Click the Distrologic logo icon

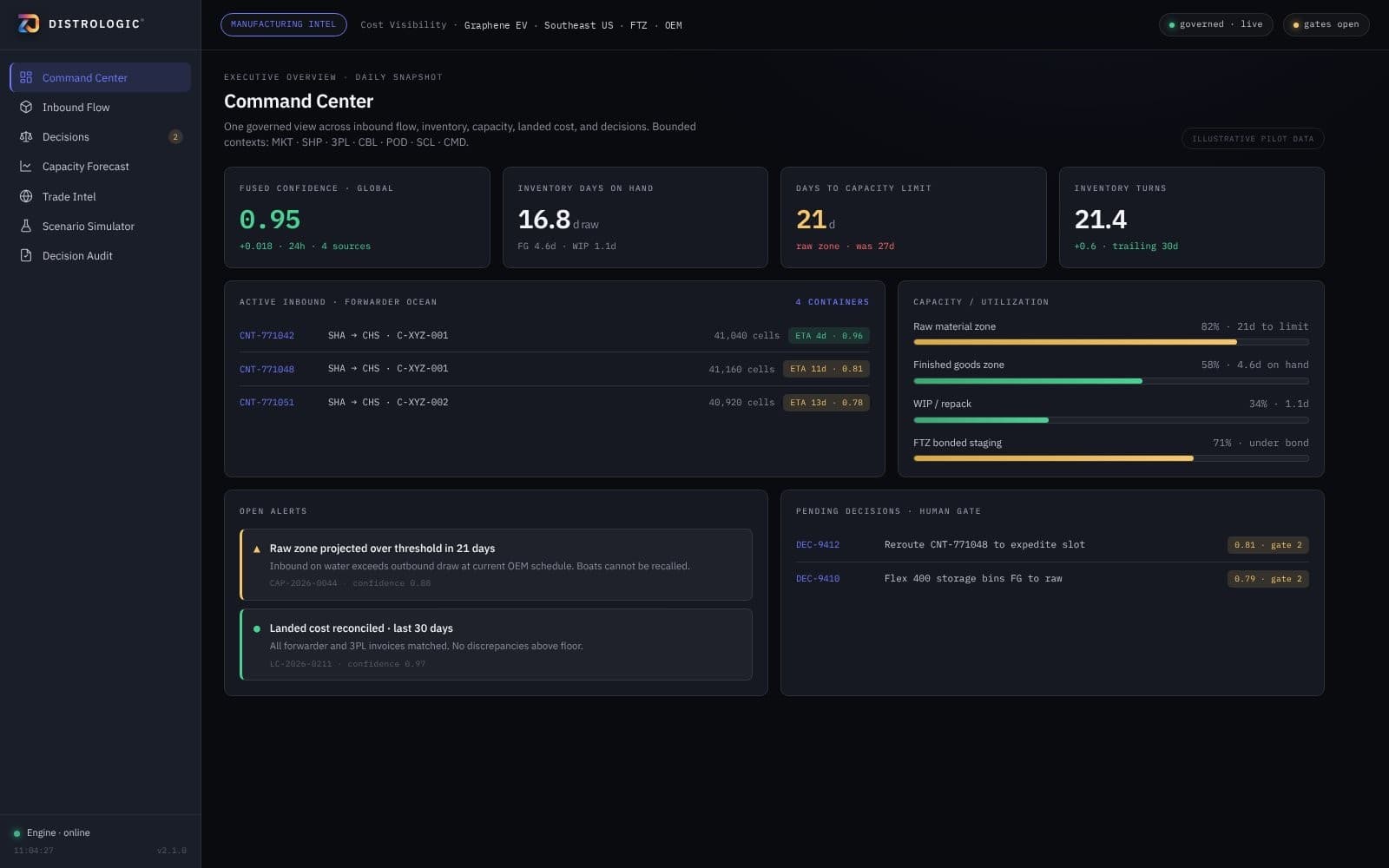(x=29, y=23)
